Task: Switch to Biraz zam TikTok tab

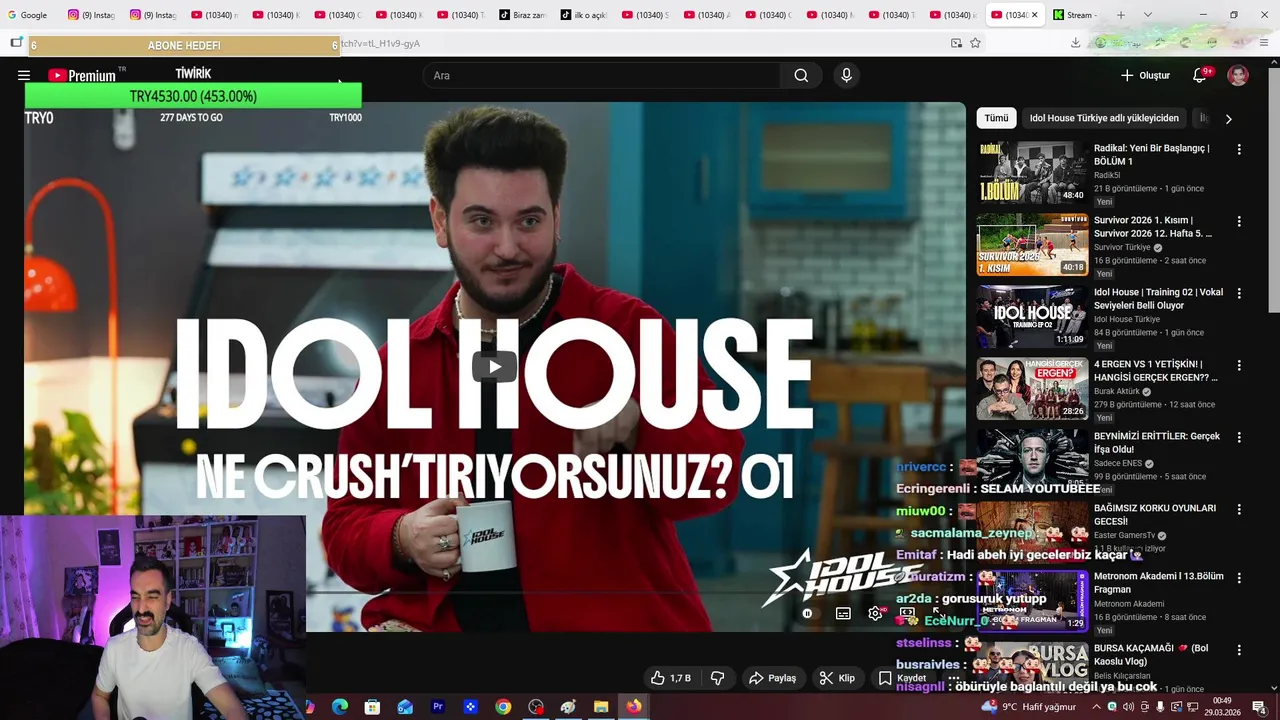Action: point(522,15)
